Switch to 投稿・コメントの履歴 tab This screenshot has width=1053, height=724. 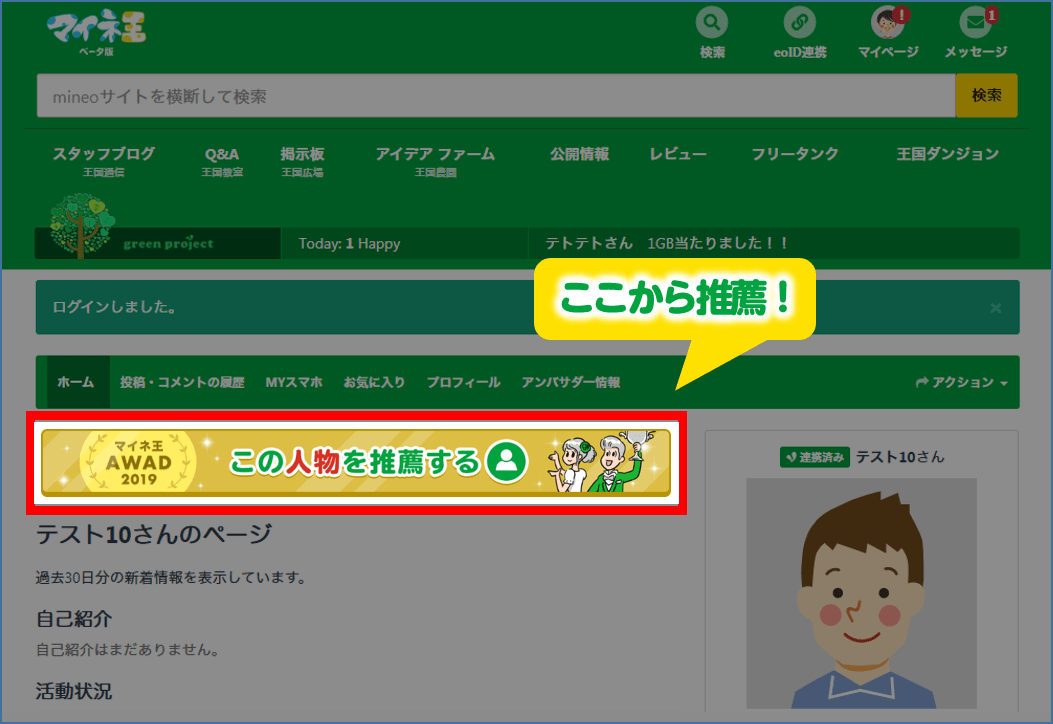[x=182, y=382]
